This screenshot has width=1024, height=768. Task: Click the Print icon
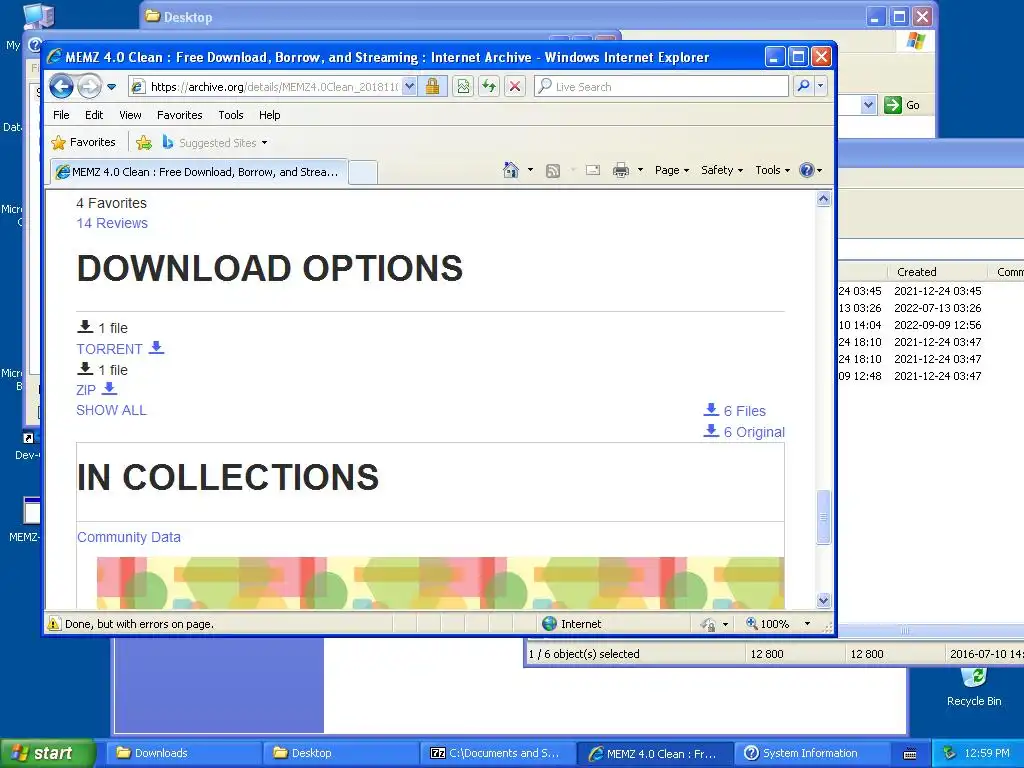(x=620, y=170)
